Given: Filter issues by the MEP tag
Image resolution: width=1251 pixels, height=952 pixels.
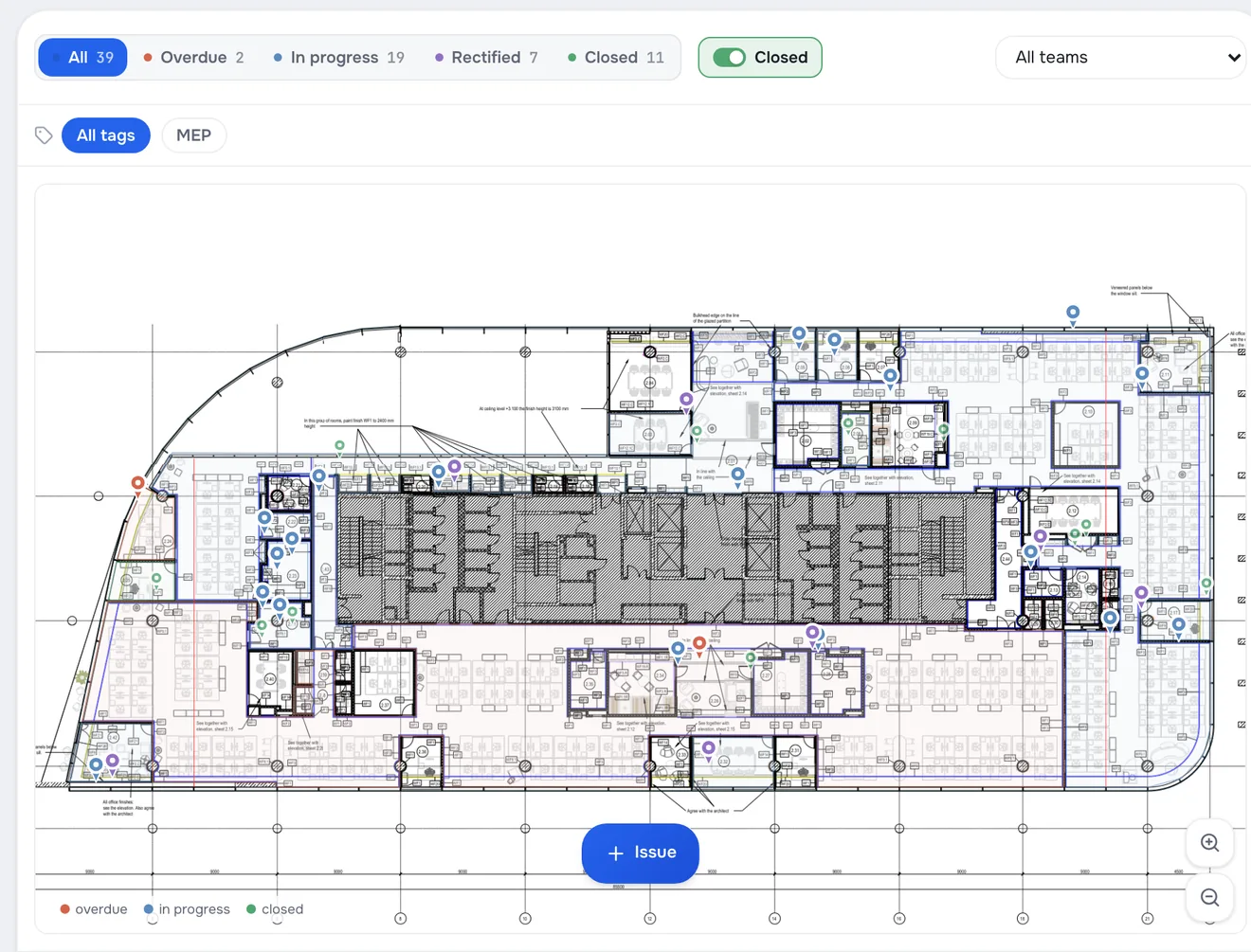Looking at the screenshot, I should [x=193, y=135].
